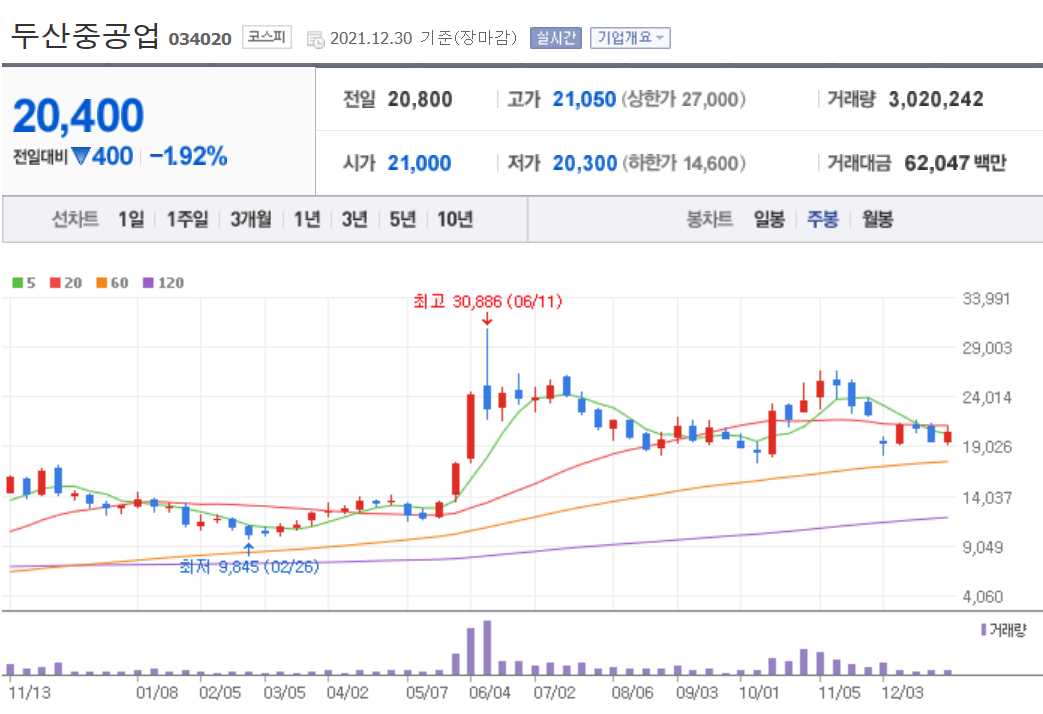Click the stock name 두산중공업

coord(86,35)
